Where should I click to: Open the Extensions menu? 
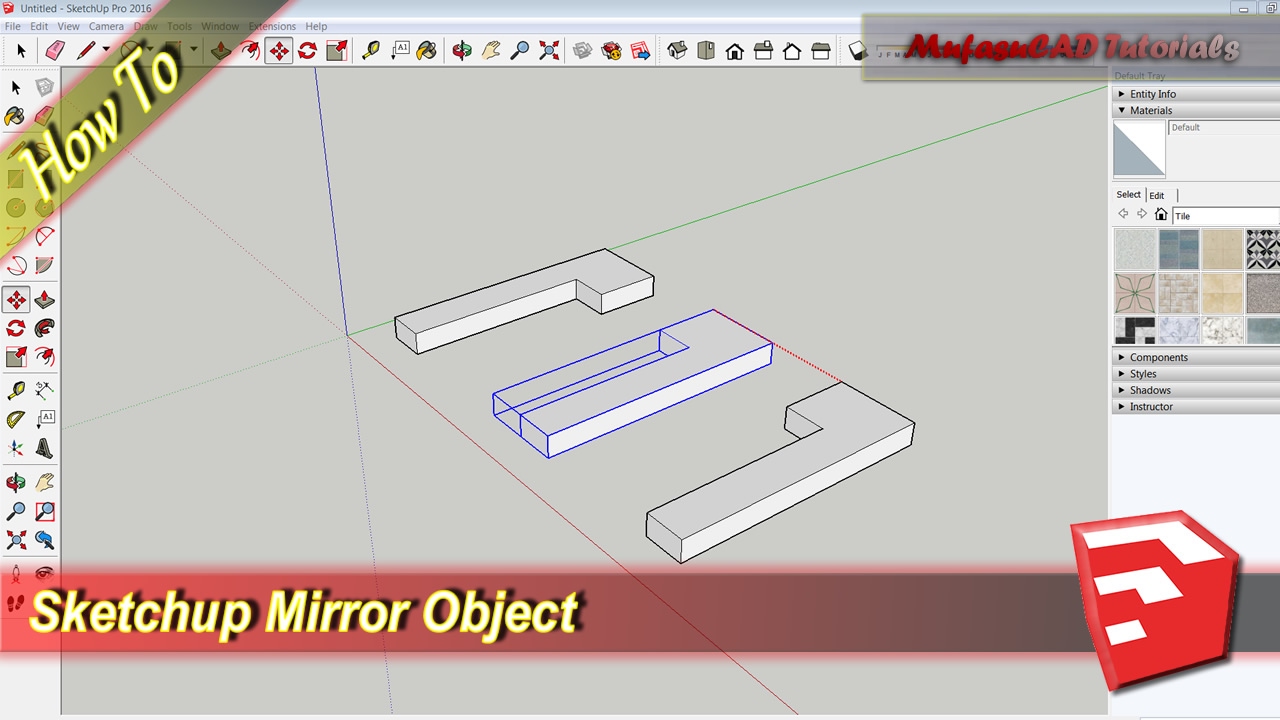tap(272, 26)
